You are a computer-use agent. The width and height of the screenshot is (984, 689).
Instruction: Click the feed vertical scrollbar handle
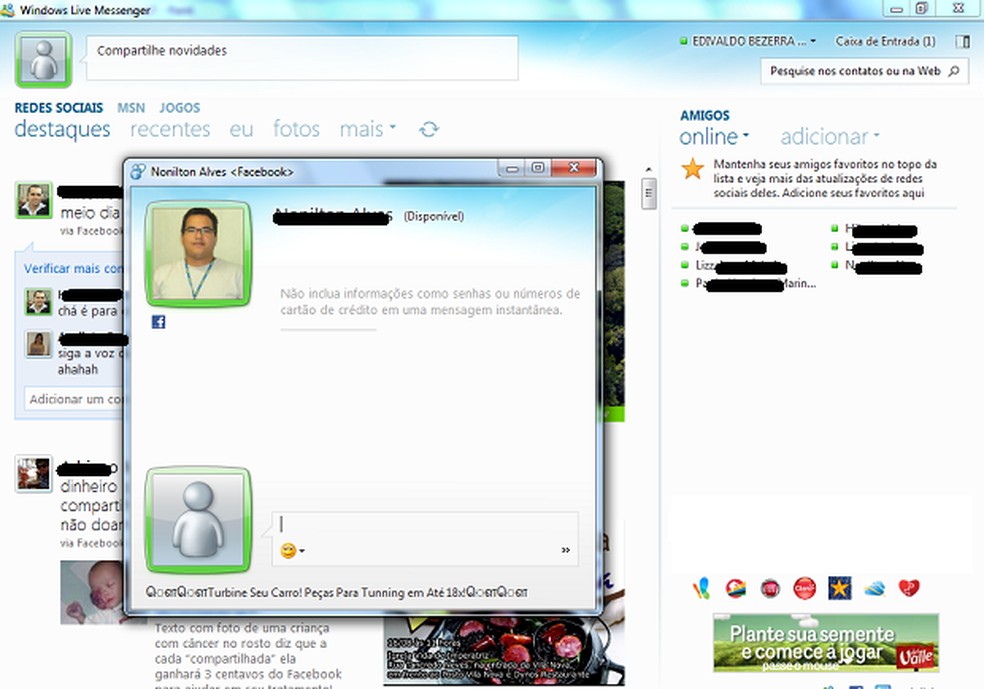click(x=648, y=193)
